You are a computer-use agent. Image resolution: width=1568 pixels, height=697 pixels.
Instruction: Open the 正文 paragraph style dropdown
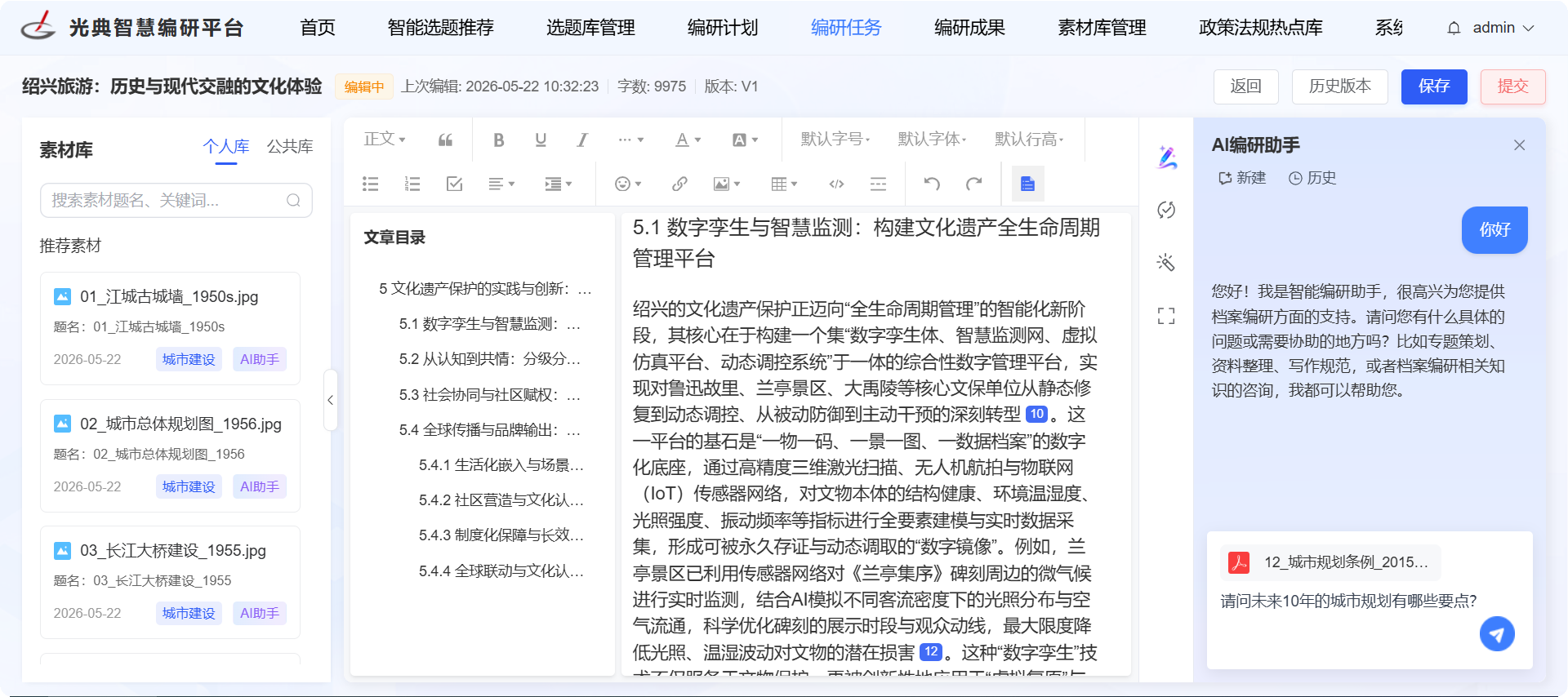click(385, 140)
